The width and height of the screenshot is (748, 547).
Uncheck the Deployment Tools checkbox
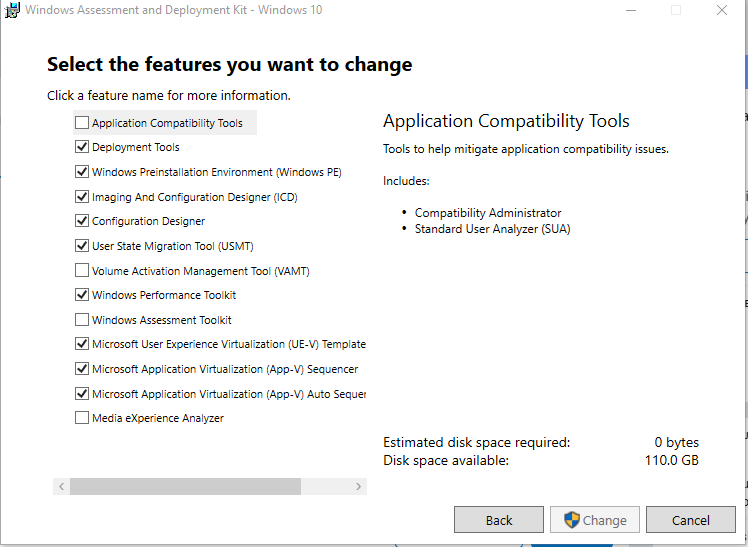[82, 147]
